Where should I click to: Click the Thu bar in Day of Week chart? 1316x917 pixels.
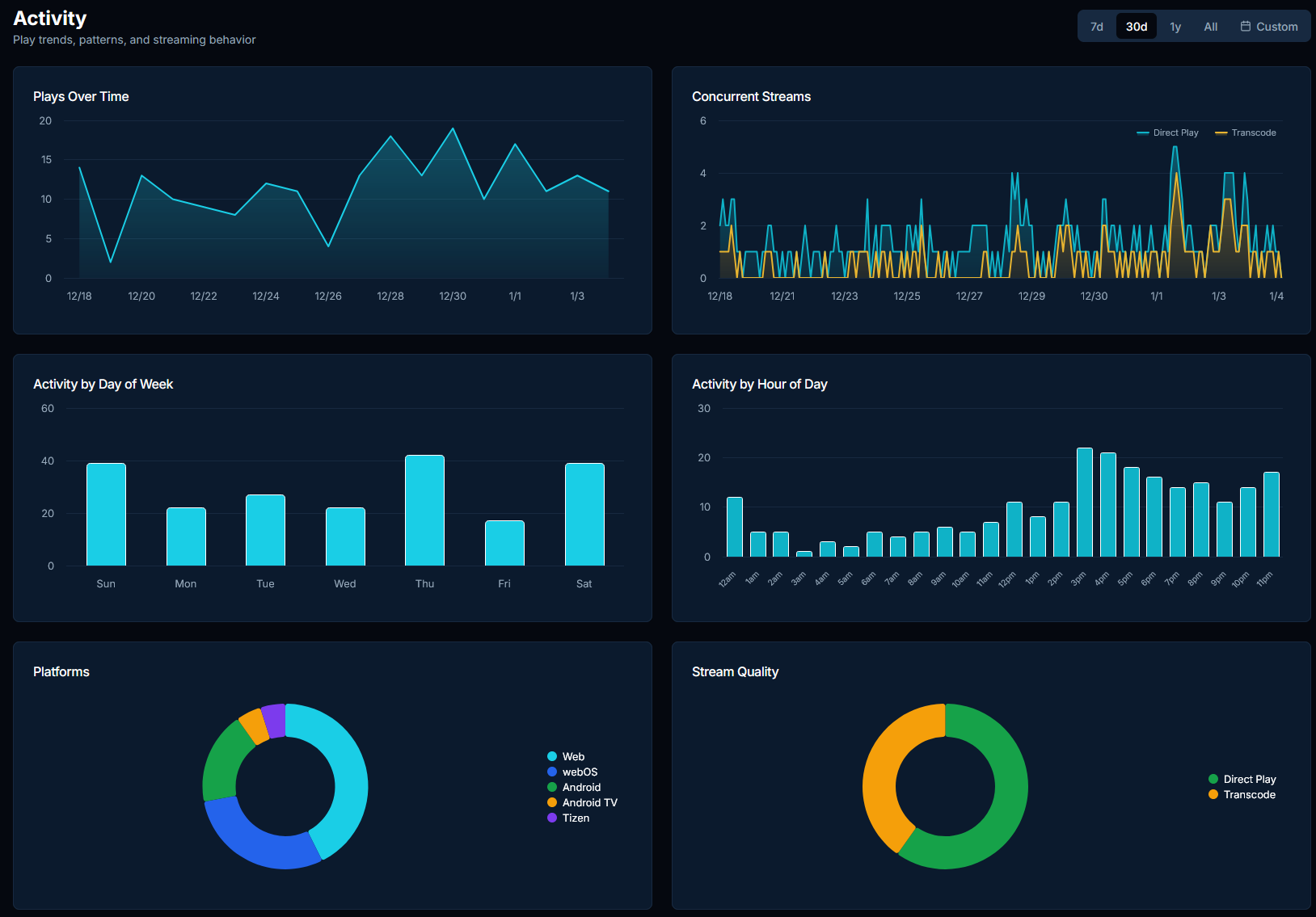pyautogui.click(x=424, y=511)
